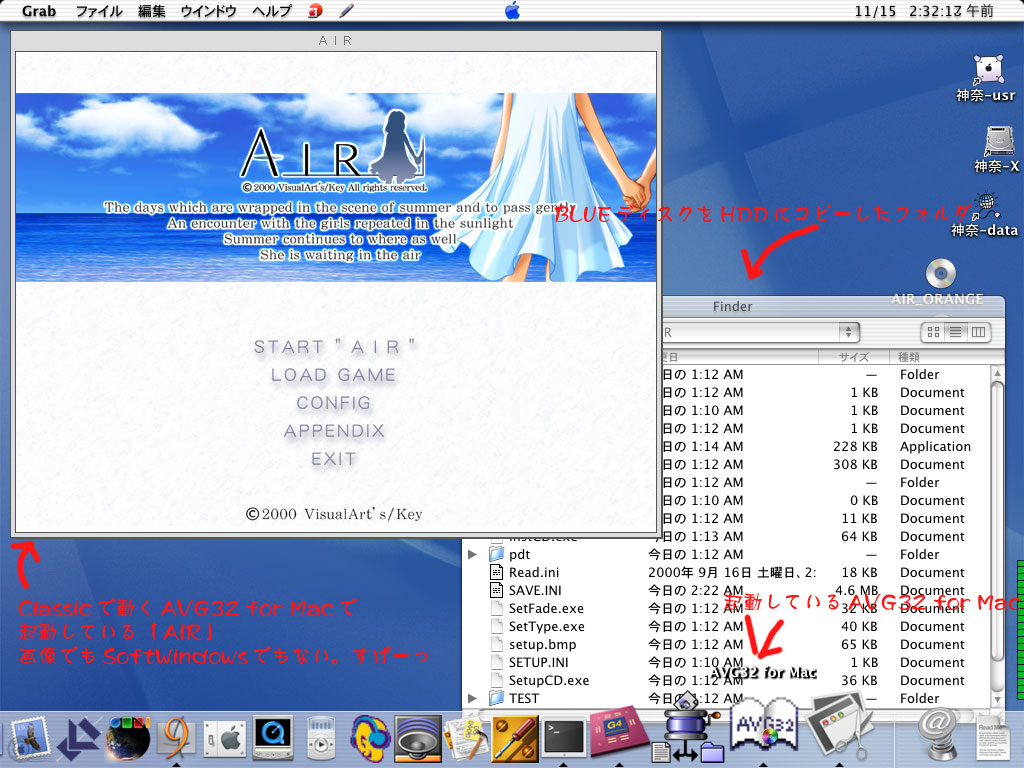The image size is (1024, 768).
Task: Click the notes and hammer Dock icon
Action: [466, 738]
